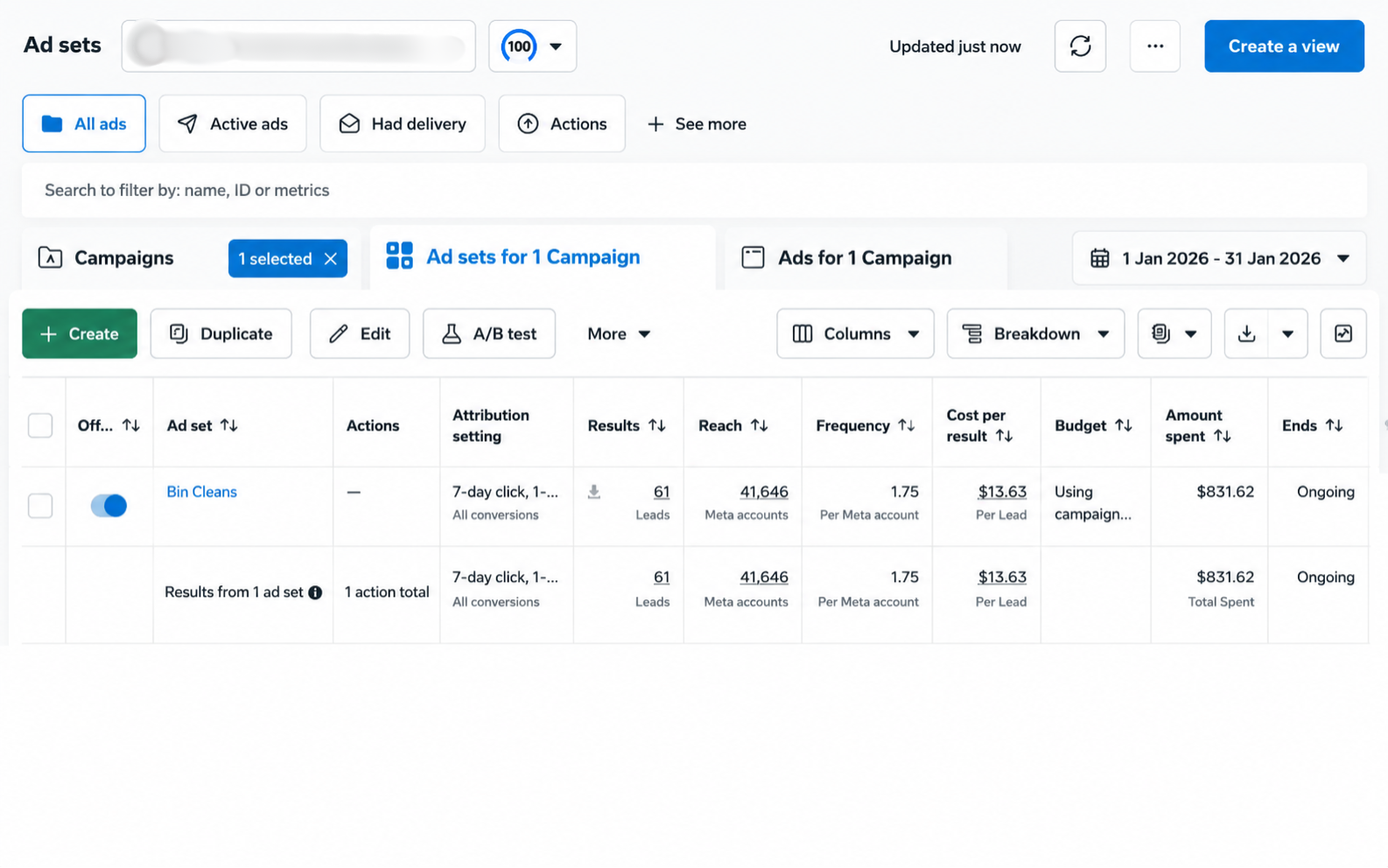Click the info icon beside Results from 1 ad set
This screenshot has height=868, width=1388.
point(315,592)
